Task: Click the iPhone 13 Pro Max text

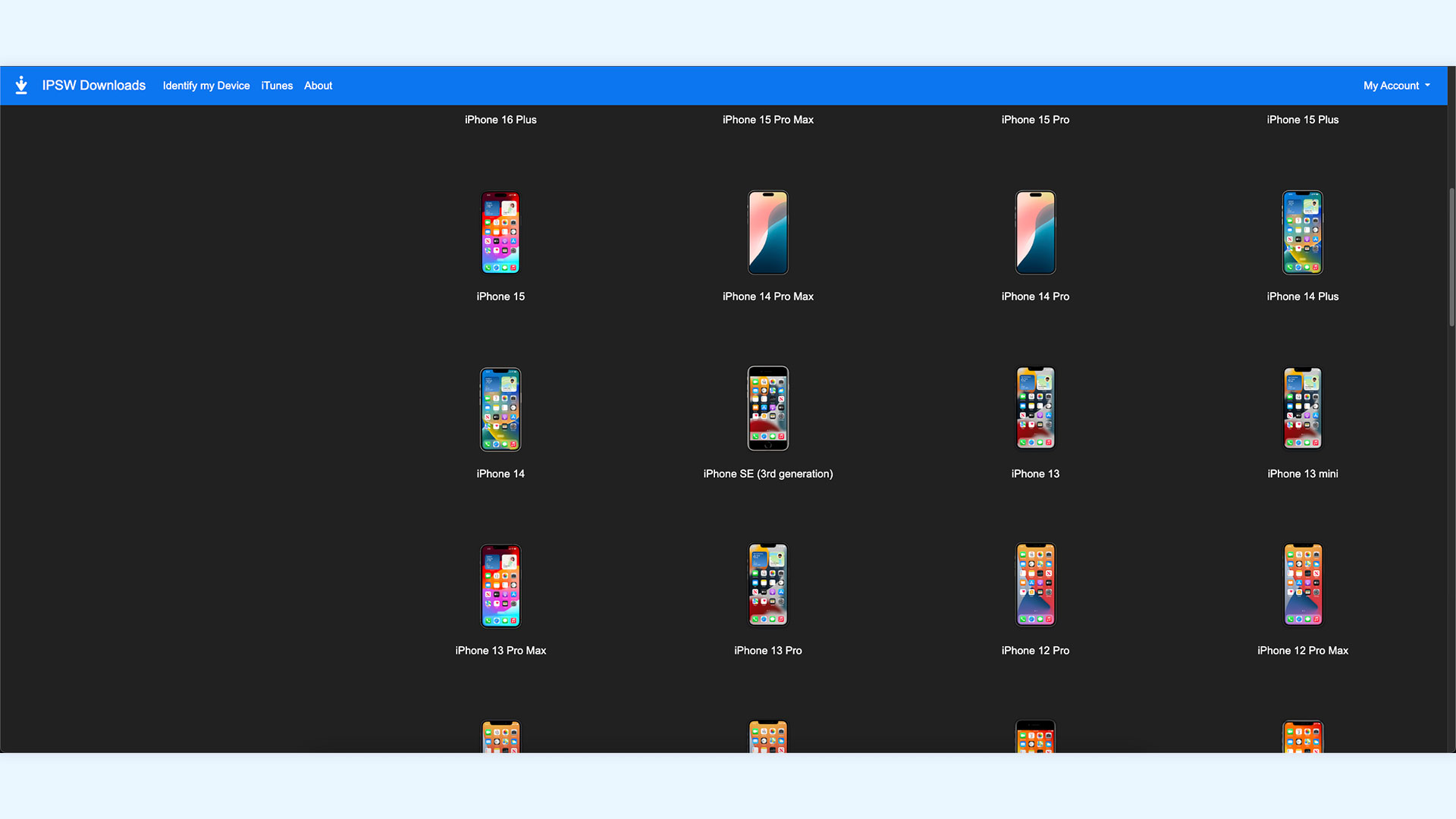Action: click(x=500, y=651)
